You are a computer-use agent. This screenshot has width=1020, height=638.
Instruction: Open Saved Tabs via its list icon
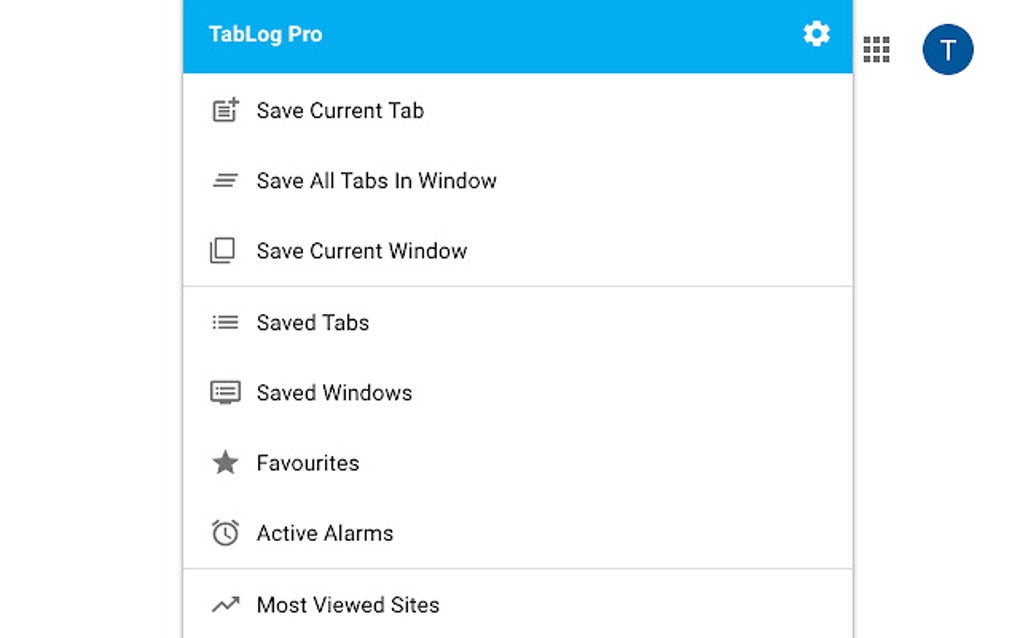225,322
